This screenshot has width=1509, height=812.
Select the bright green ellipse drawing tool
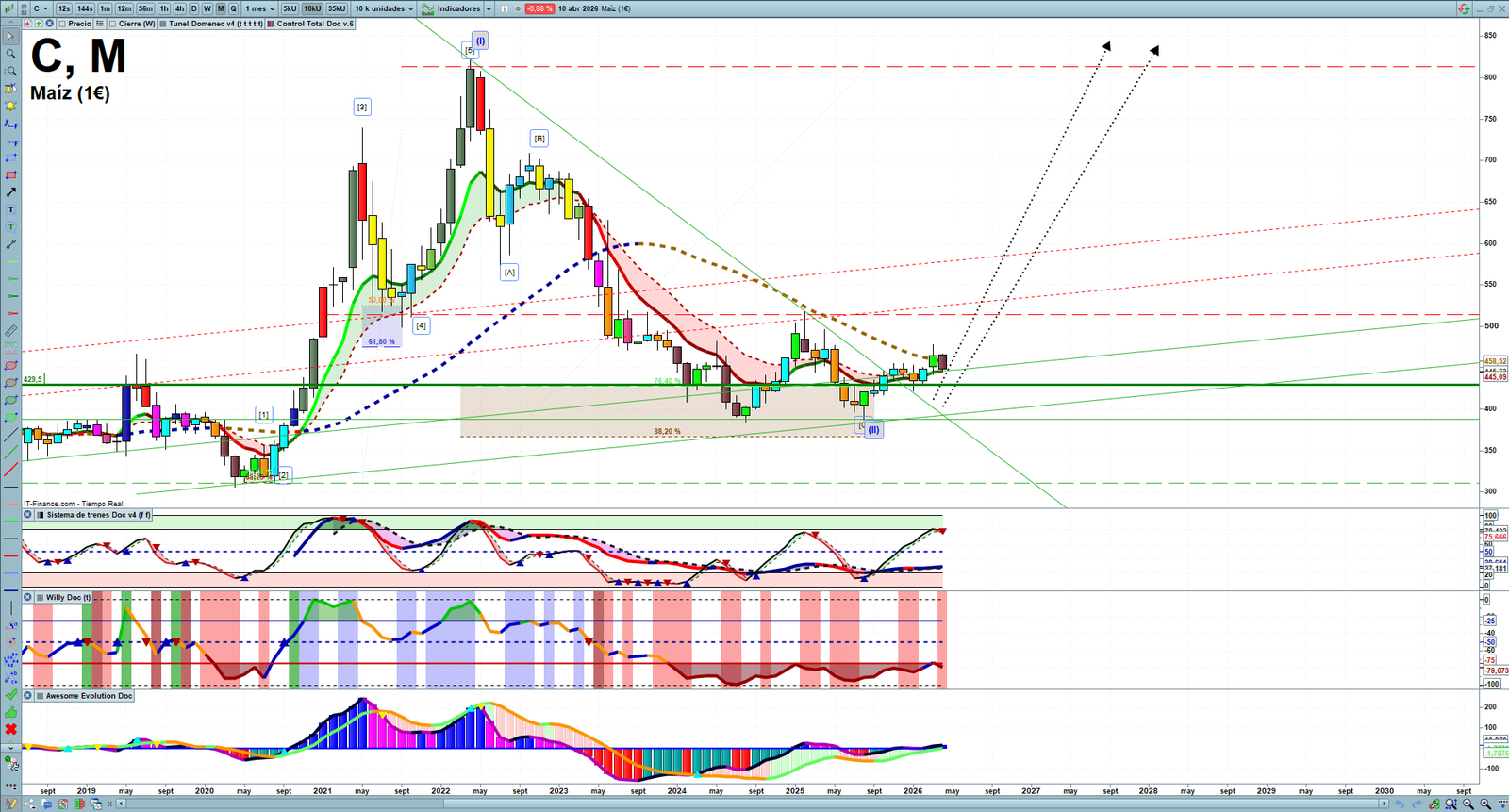pos(10,417)
